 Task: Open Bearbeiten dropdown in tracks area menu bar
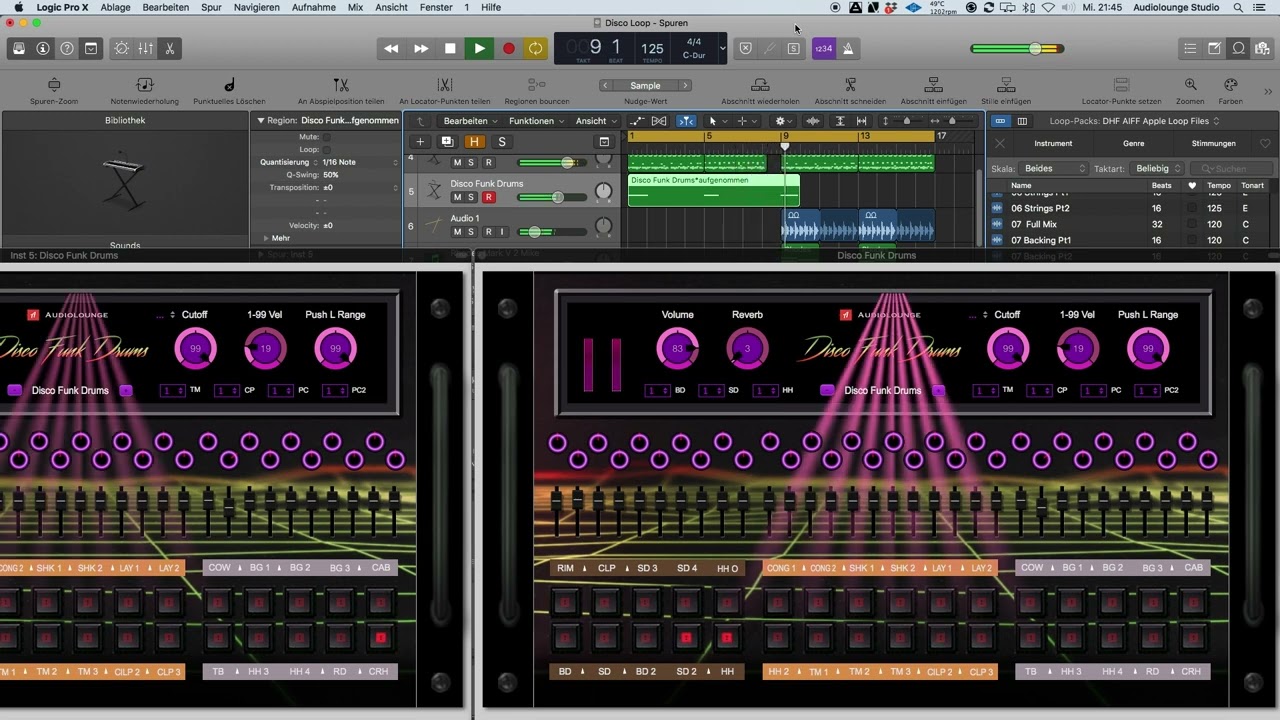coord(469,121)
